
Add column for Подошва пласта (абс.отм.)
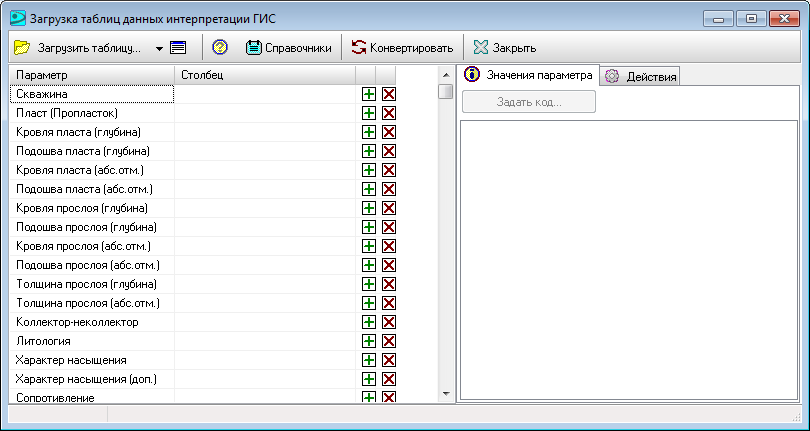369,189
